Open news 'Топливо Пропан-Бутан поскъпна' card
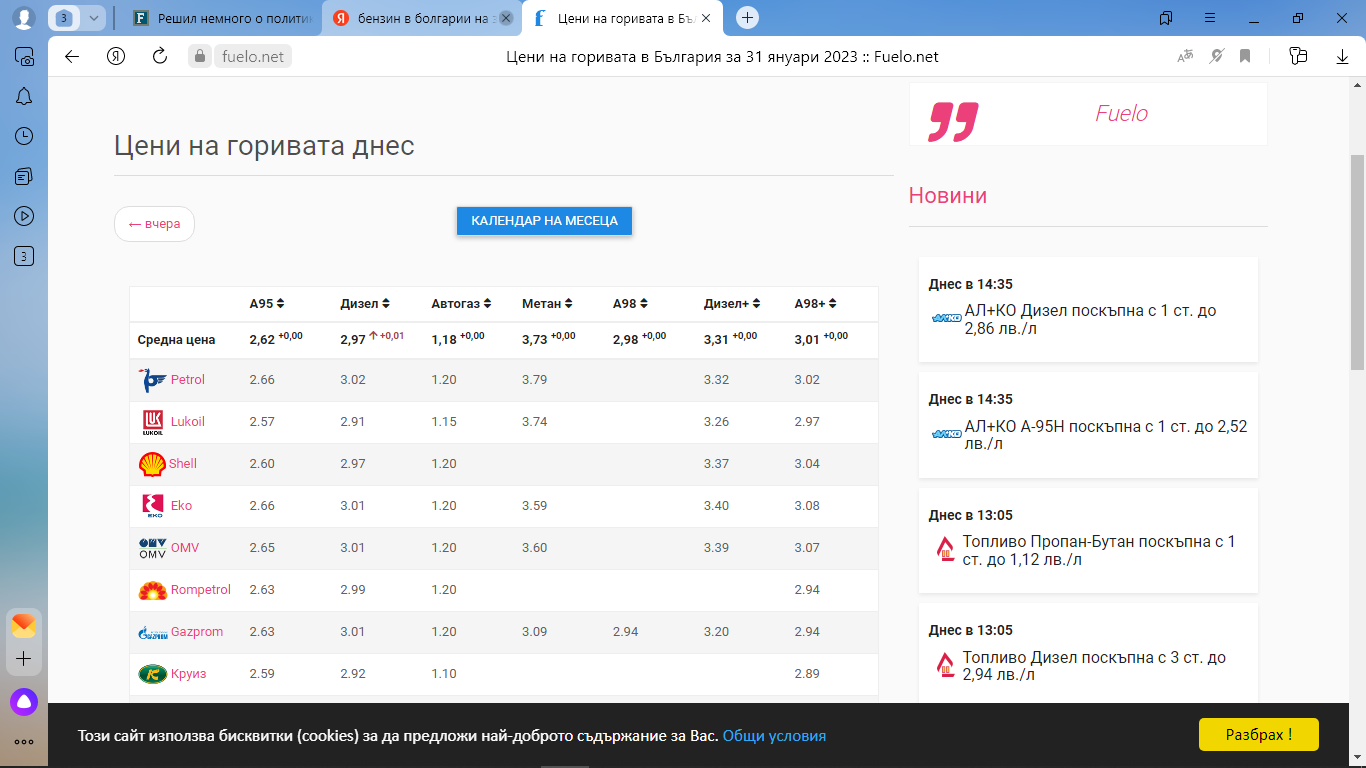1366x768 pixels. 1088,541
